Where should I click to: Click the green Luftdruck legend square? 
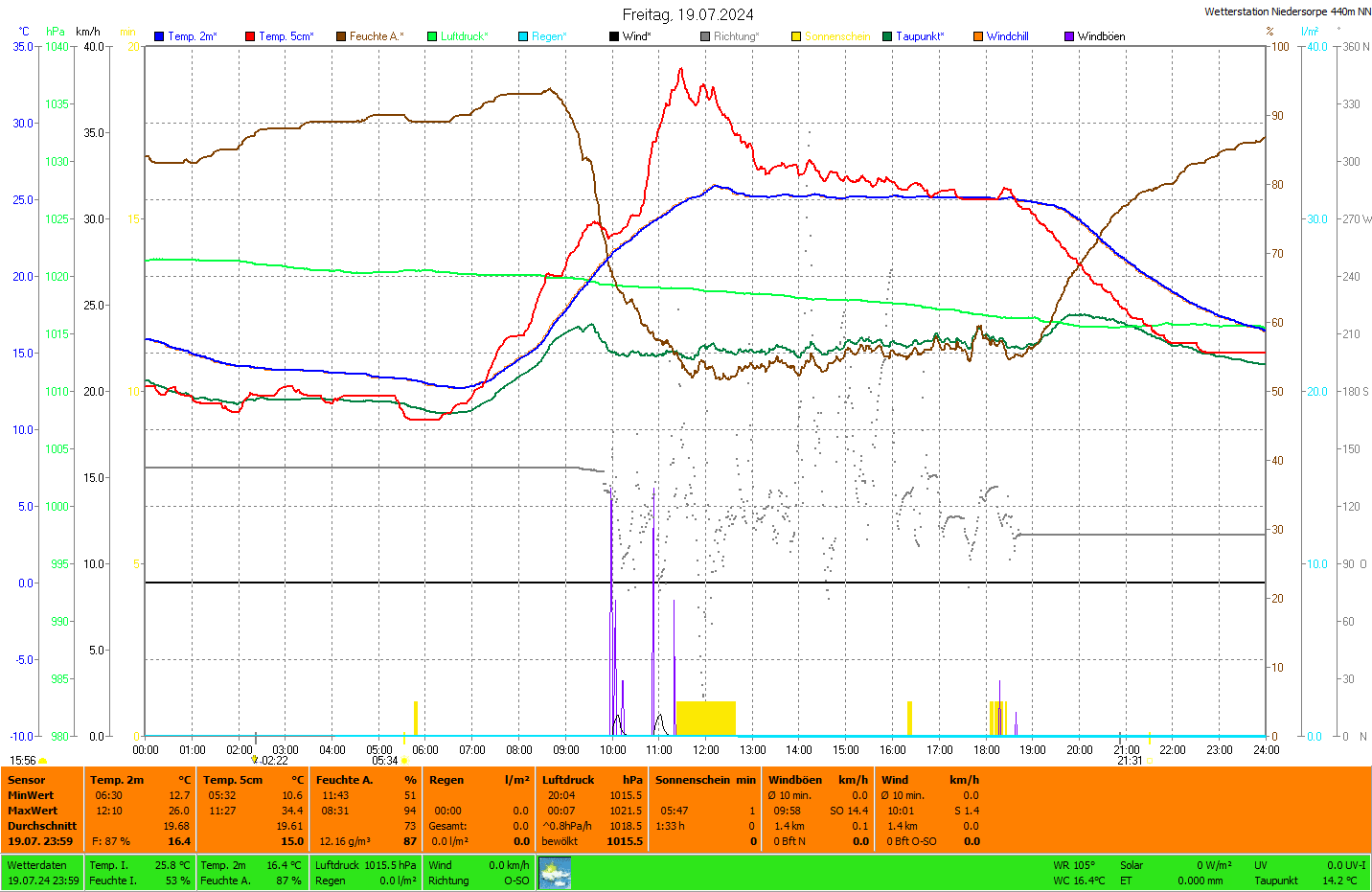pos(432,36)
